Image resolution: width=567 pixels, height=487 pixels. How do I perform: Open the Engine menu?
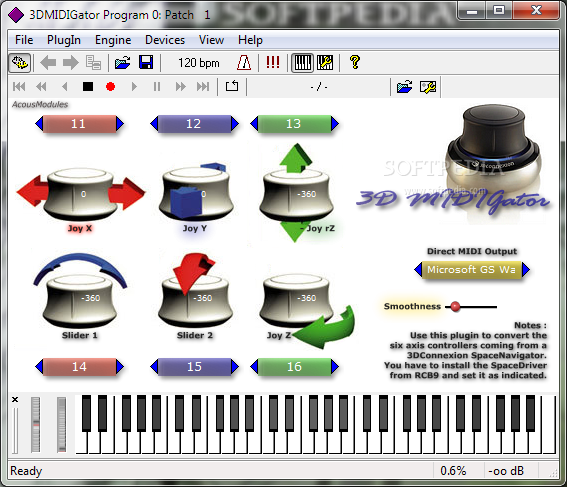113,40
